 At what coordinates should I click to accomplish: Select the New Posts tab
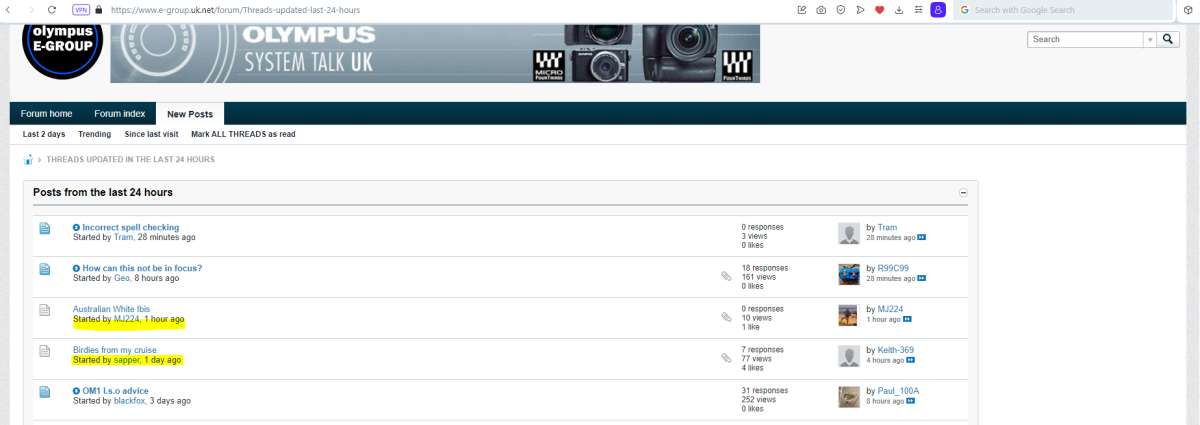[x=190, y=114]
